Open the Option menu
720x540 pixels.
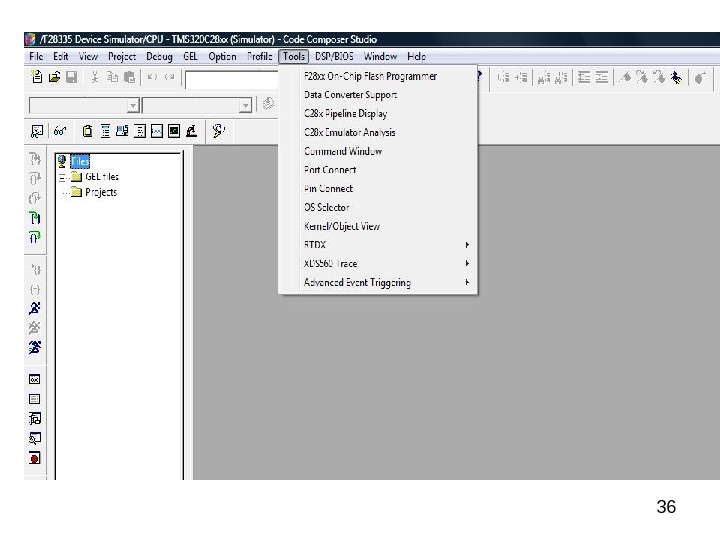coord(222,56)
